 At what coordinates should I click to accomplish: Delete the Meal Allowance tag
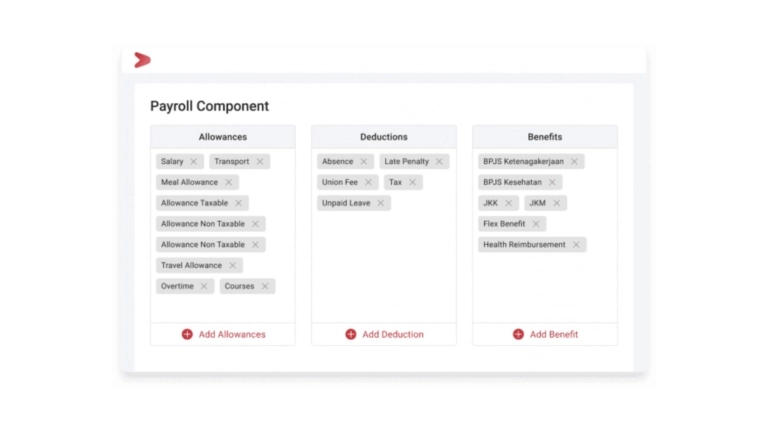pos(229,182)
